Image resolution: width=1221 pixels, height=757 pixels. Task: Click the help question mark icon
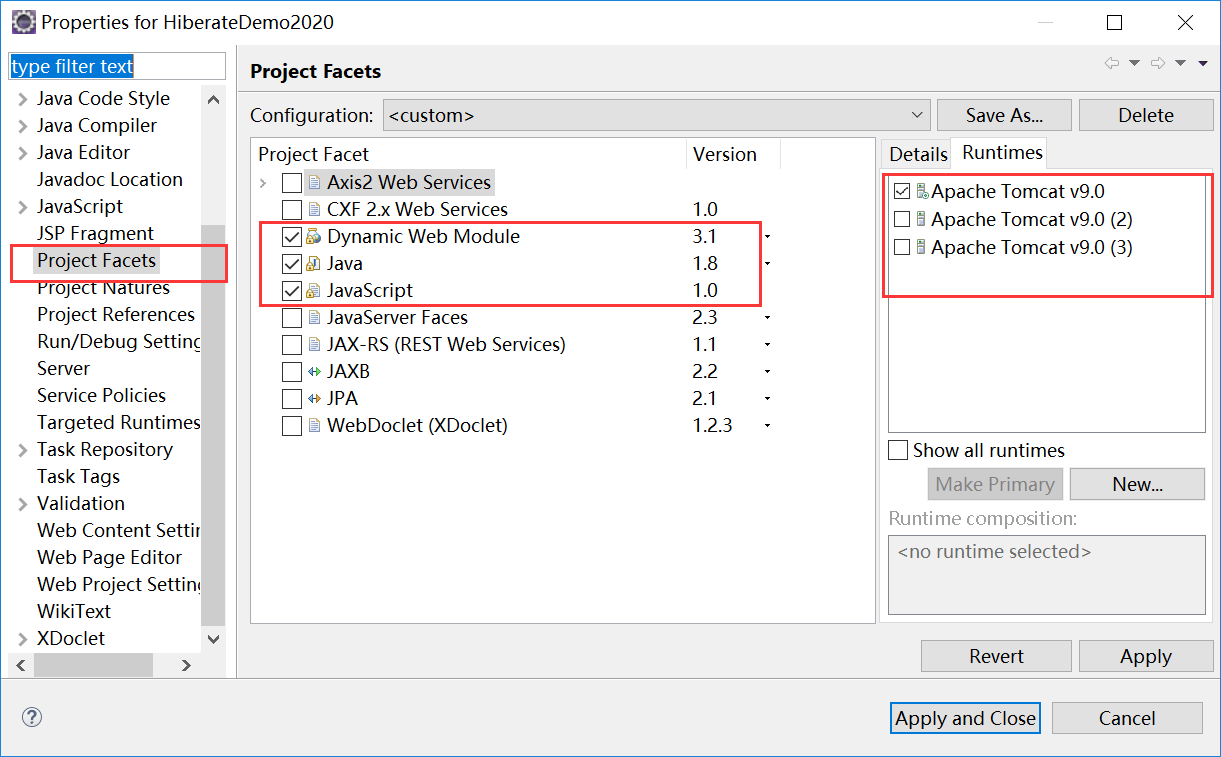coord(32,717)
